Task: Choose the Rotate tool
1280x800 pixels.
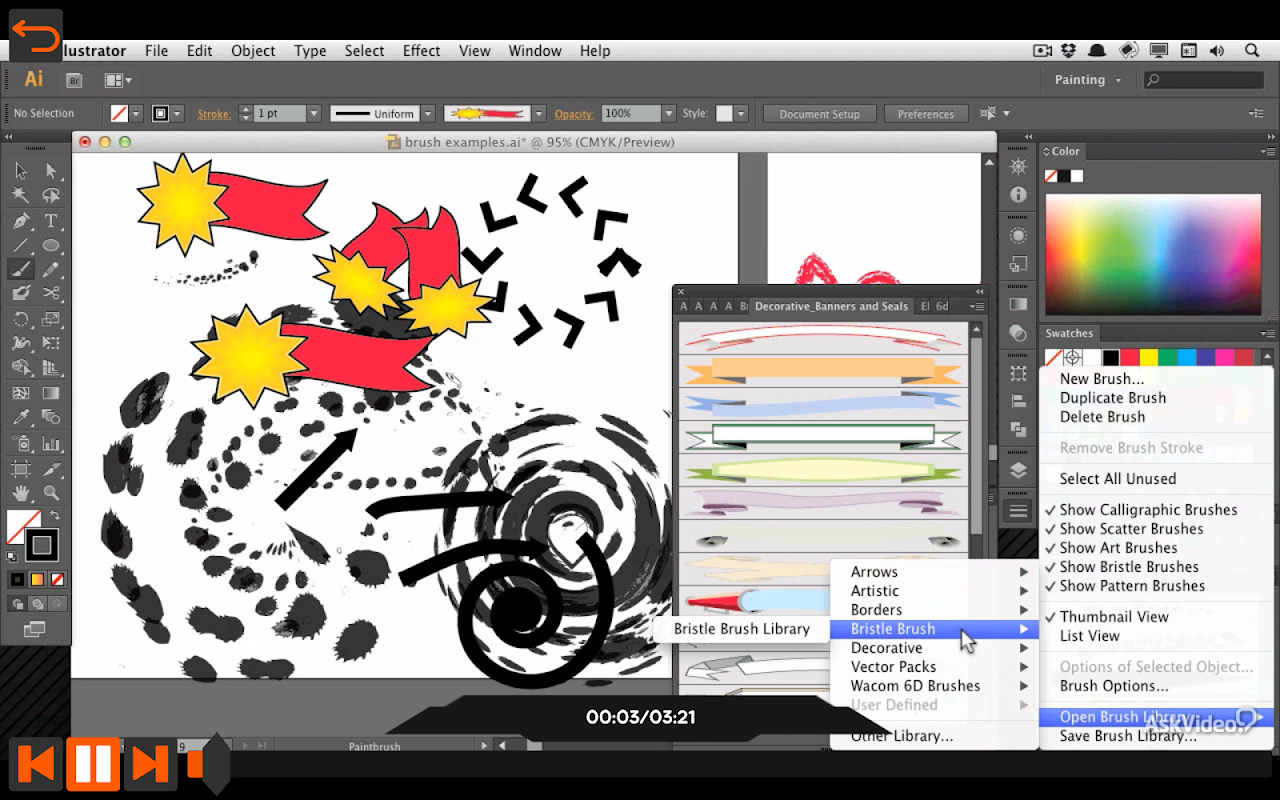Action: click(x=21, y=319)
